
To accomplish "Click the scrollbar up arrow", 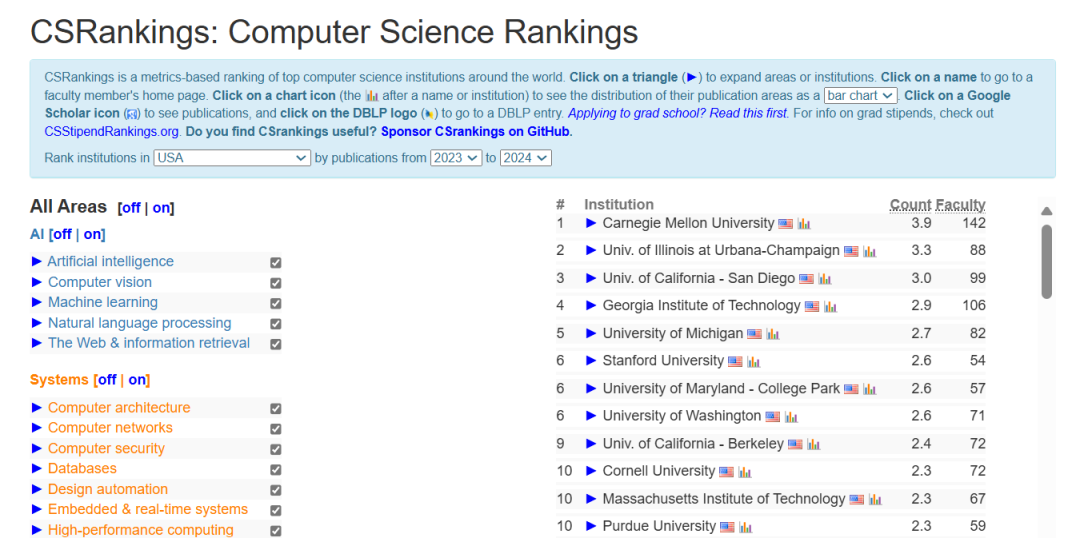I will click(1046, 211).
